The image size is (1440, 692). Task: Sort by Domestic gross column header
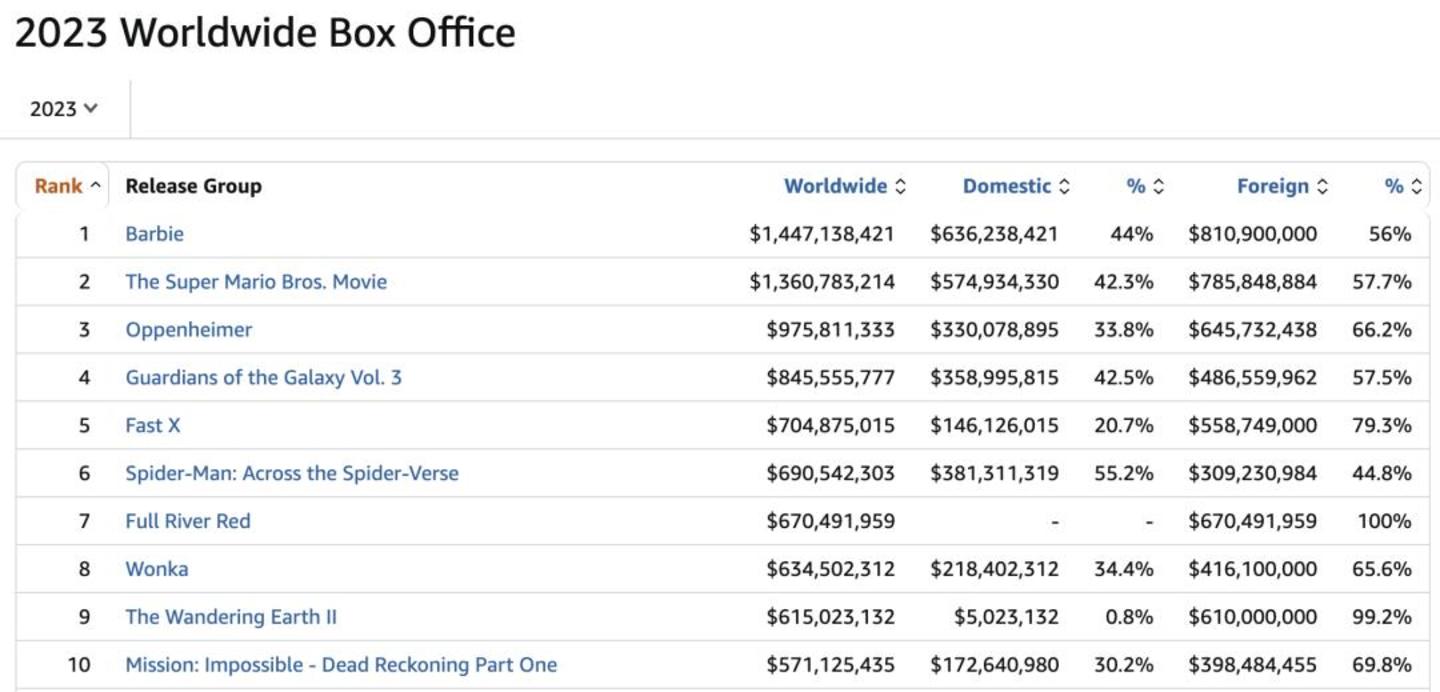pyautogui.click(x=1015, y=186)
